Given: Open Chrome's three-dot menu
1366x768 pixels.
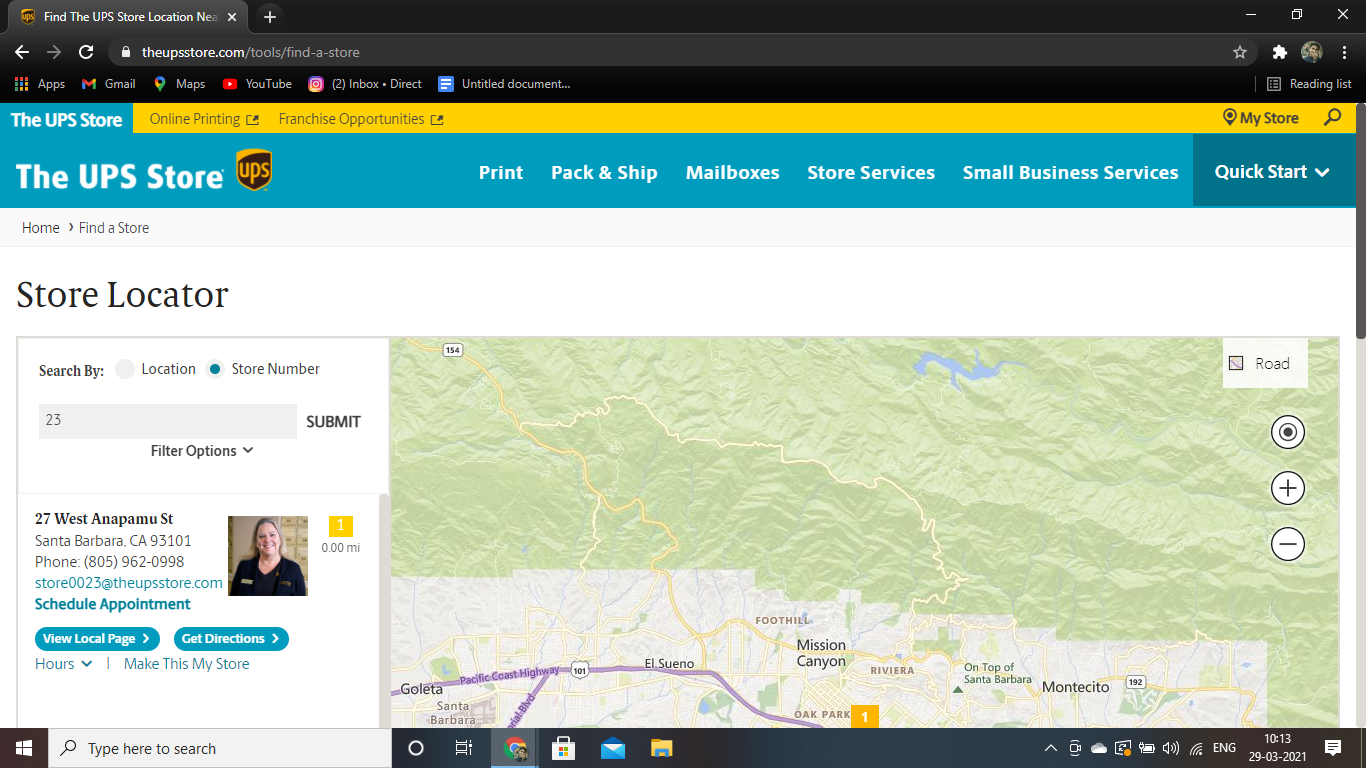Looking at the screenshot, I should tap(1344, 52).
